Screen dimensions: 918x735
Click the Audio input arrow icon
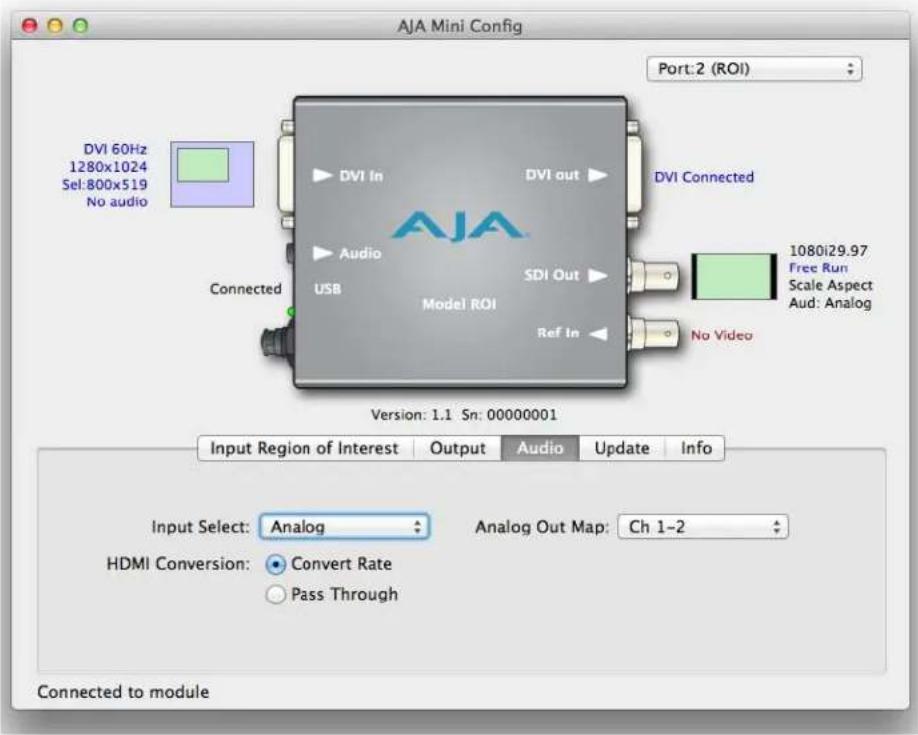tap(322, 253)
